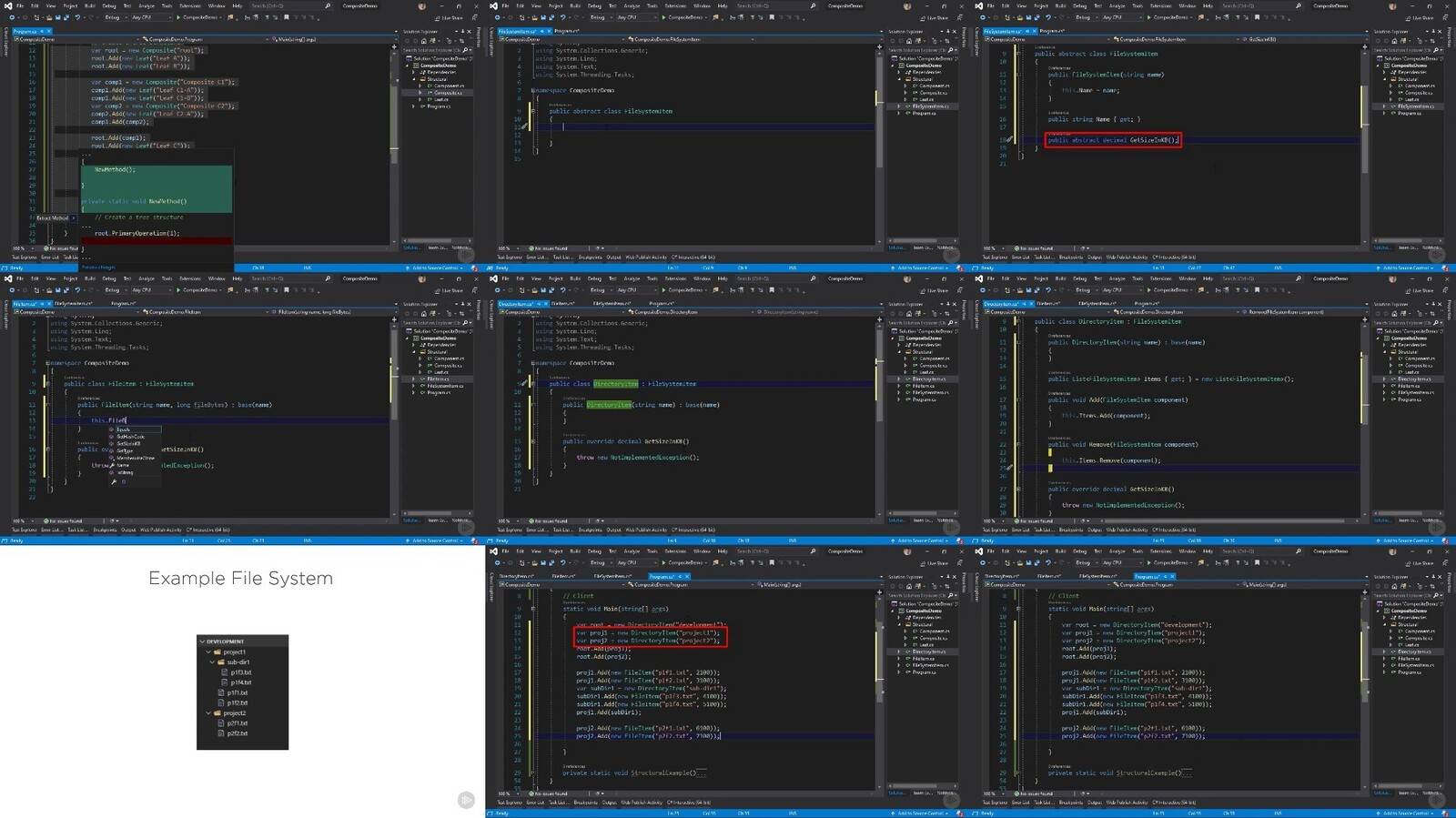Image resolution: width=1456 pixels, height=818 pixels.
Task: Click Redo icon in FileItem autocomplete frame toolbar
Action: 91,290
